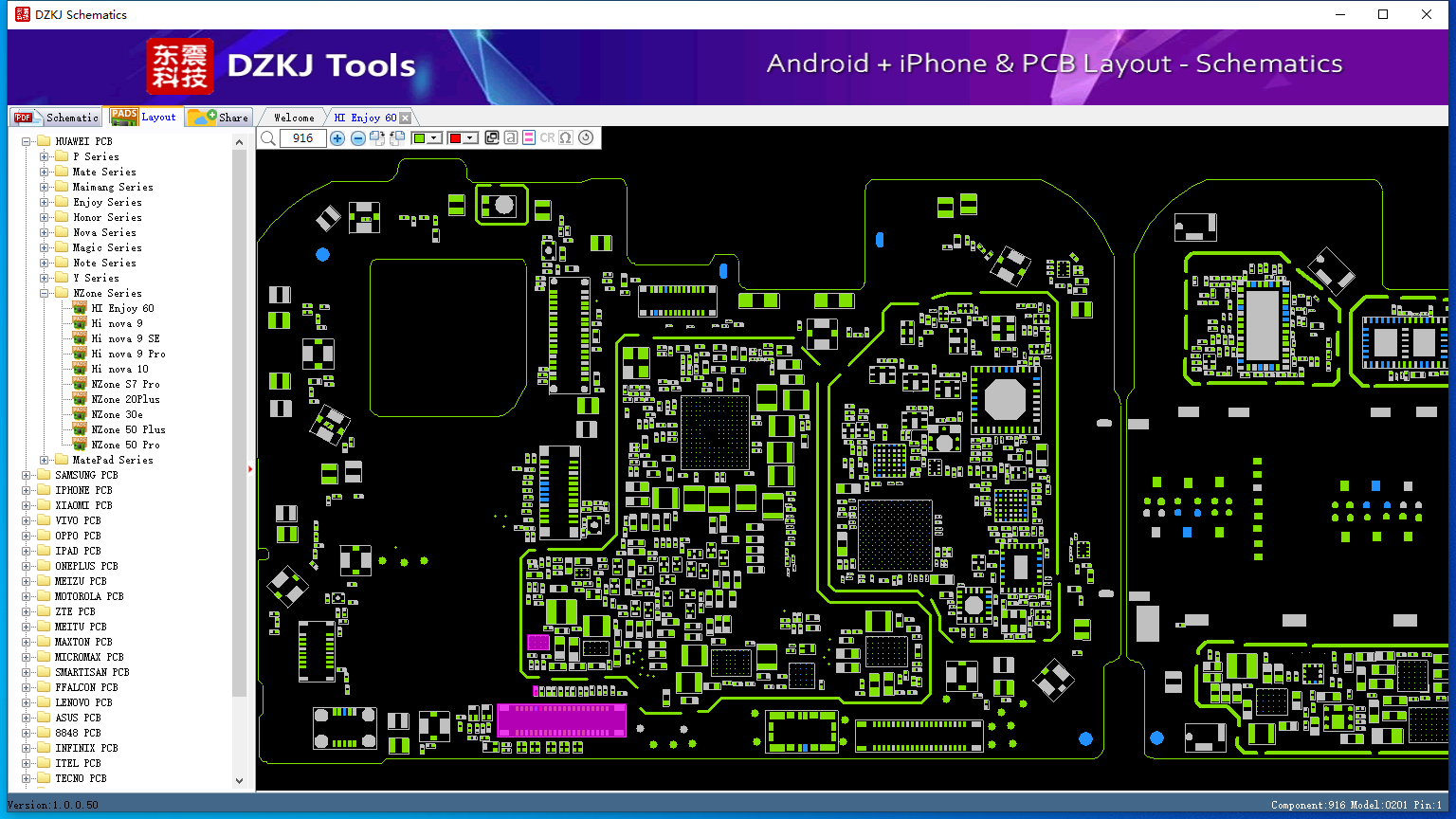This screenshot has height=819, width=1456.
Task: Select the INFINIX PCB folder
Action: tap(86, 748)
